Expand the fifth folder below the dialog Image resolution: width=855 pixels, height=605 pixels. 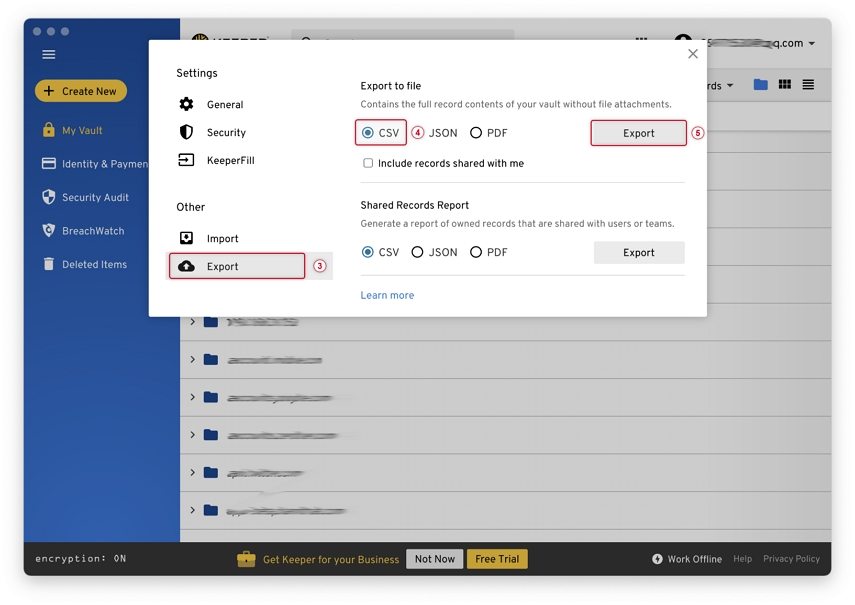pos(192,472)
